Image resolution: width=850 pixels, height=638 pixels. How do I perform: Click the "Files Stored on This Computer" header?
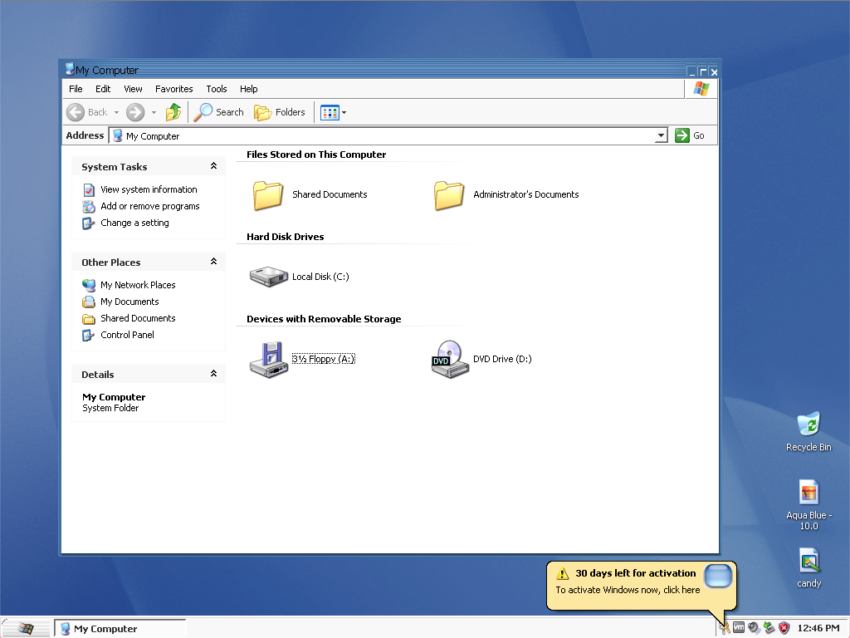(316, 154)
